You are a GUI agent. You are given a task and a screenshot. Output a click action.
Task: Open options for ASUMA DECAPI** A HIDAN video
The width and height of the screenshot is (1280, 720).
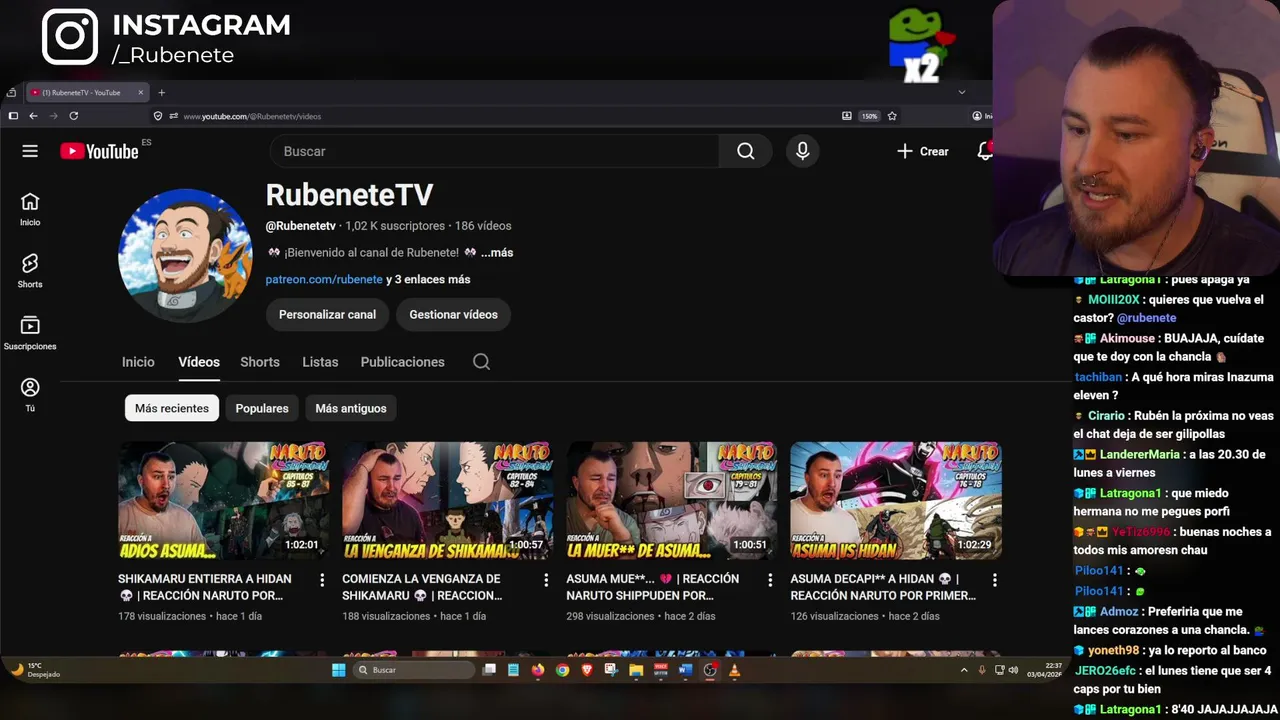(994, 580)
